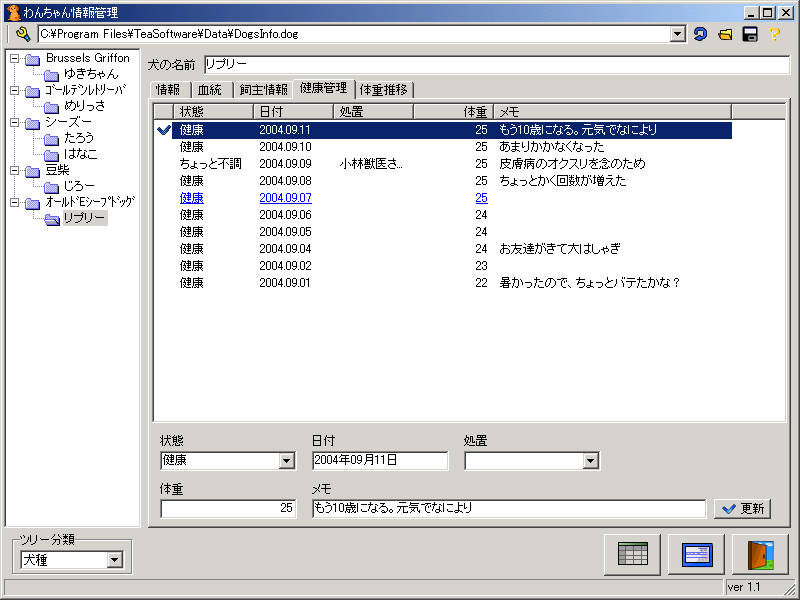Click the 更新 update button
The height and width of the screenshot is (600, 800).
[x=742, y=508]
